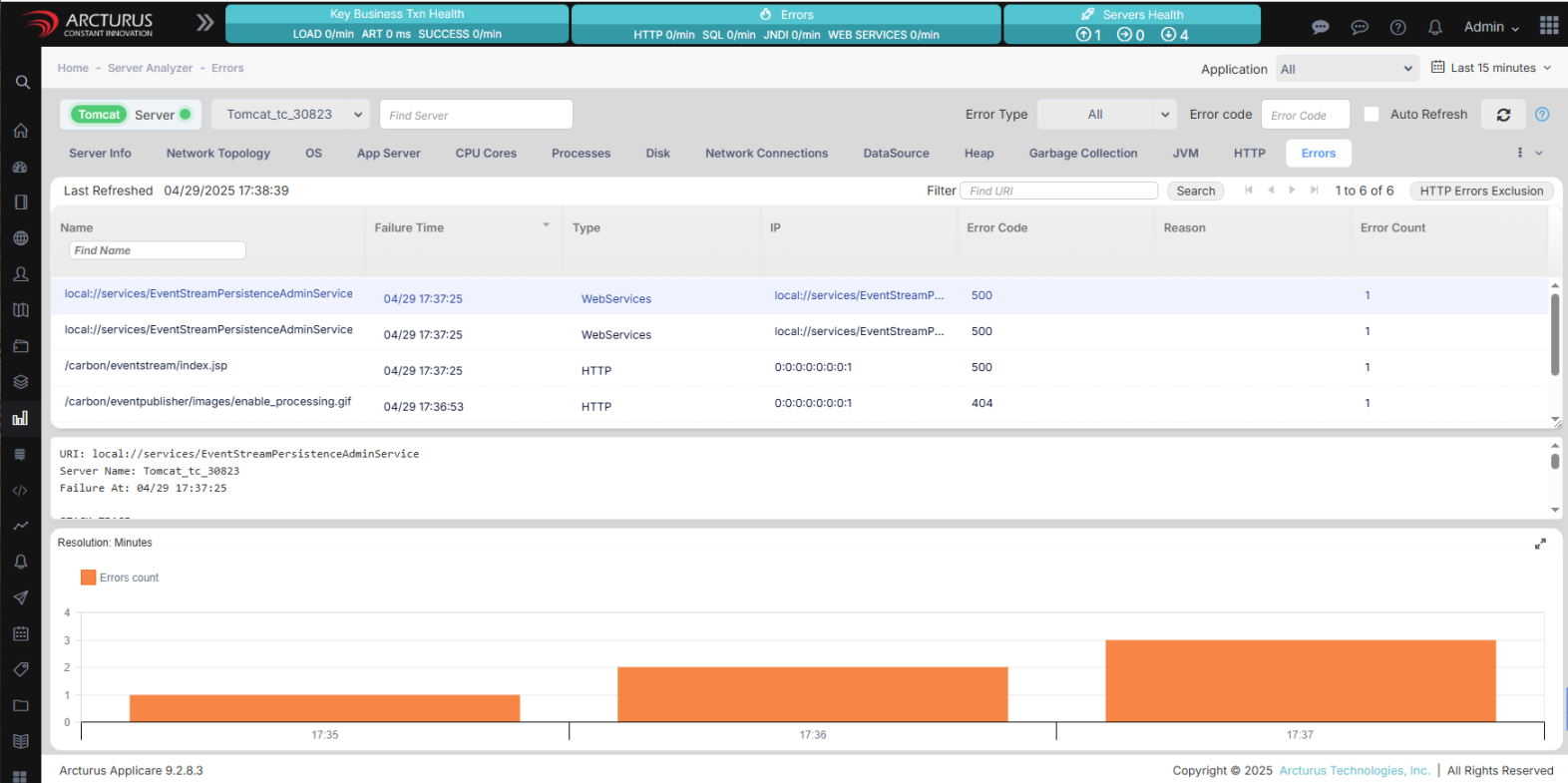Open the book icon at sidebar bottom
Image resolution: width=1568 pixels, height=783 pixels.
20,741
